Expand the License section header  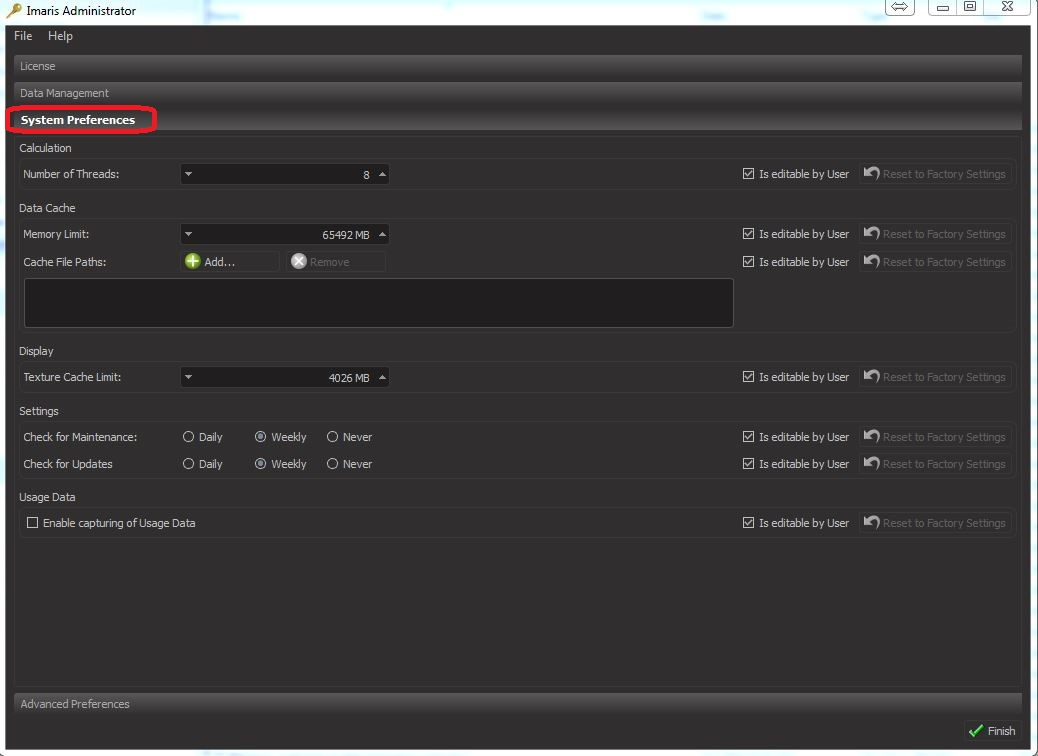tap(38, 66)
